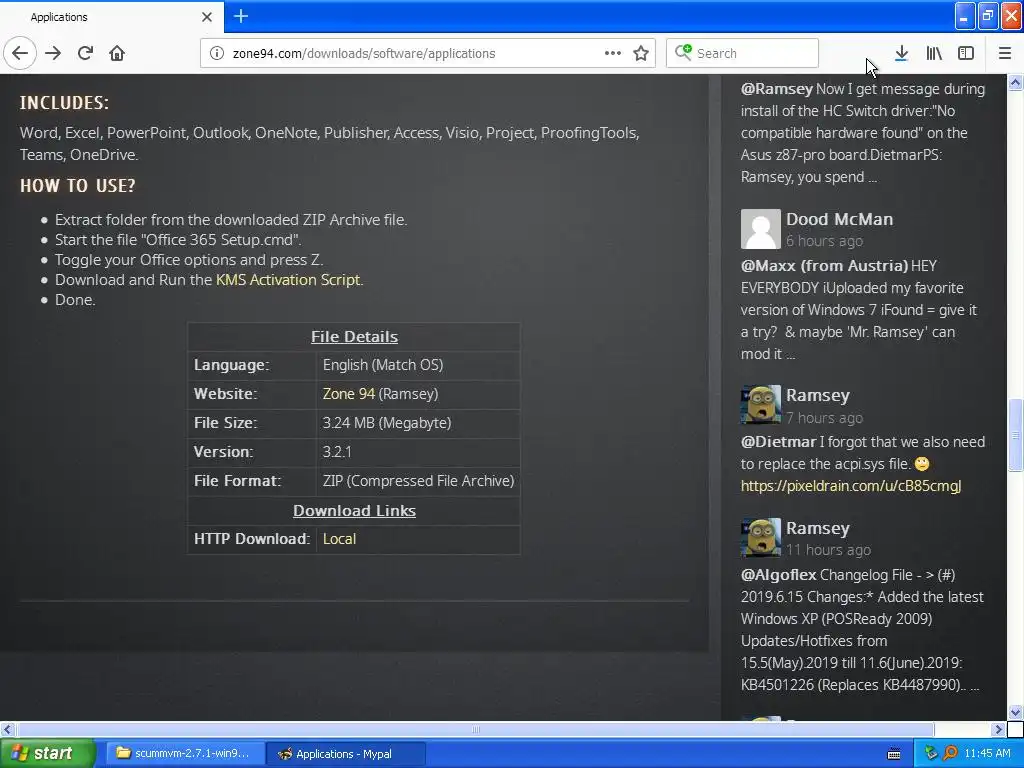Image resolution: width=1024 pixels, height=768 pixels.
Task: Open the KMS Activation Script link
Action: coord(288,280)
